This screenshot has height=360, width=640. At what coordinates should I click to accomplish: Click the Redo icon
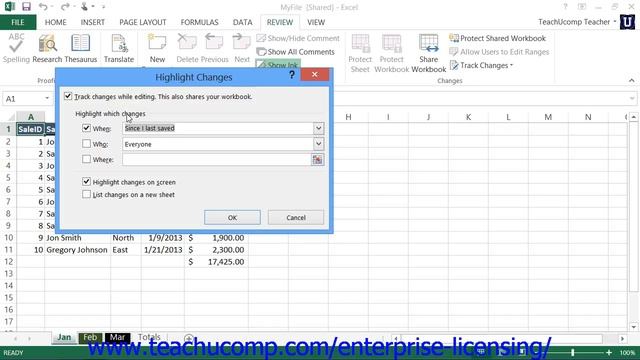coord(64,7)
